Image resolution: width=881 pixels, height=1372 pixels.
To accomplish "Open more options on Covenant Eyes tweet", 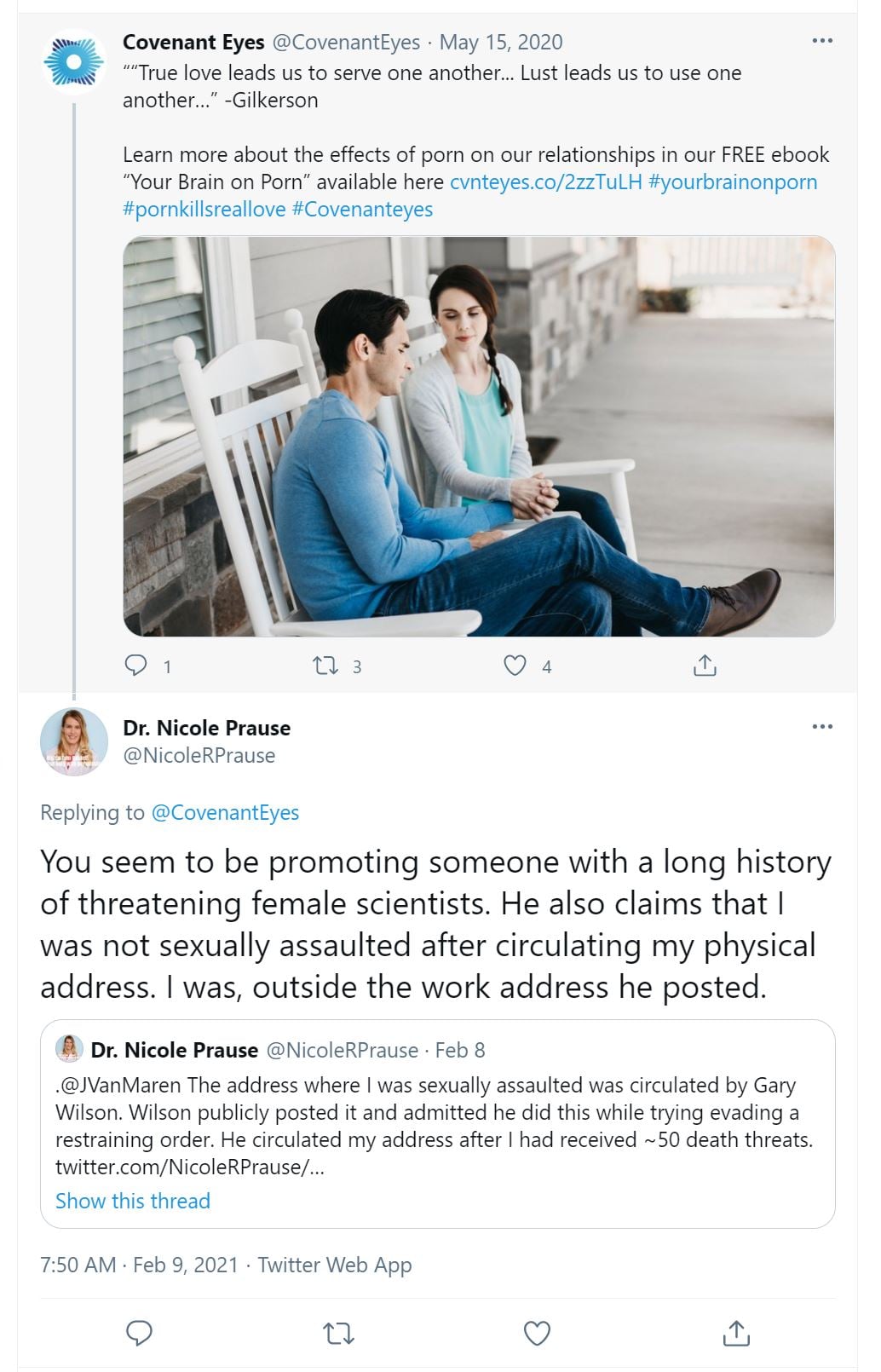I will pos(822,41).
